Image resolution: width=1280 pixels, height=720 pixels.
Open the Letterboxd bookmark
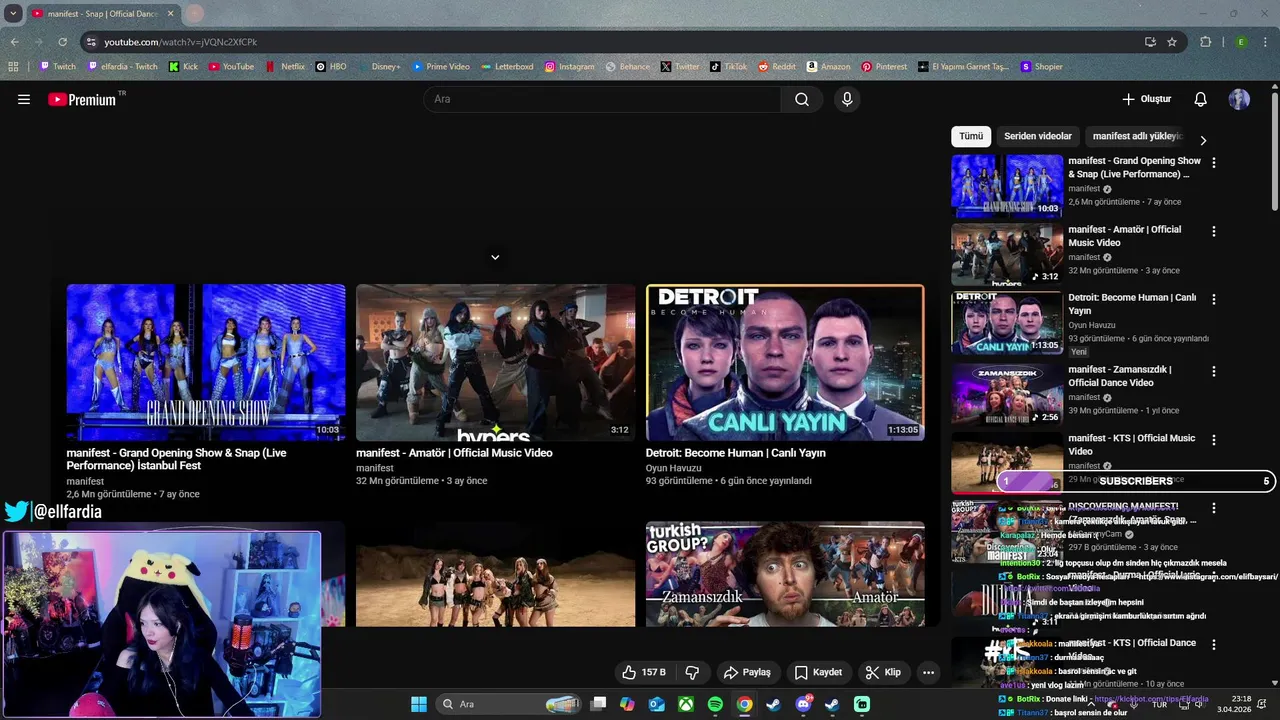pyautogui.click(x=507, y=67)
